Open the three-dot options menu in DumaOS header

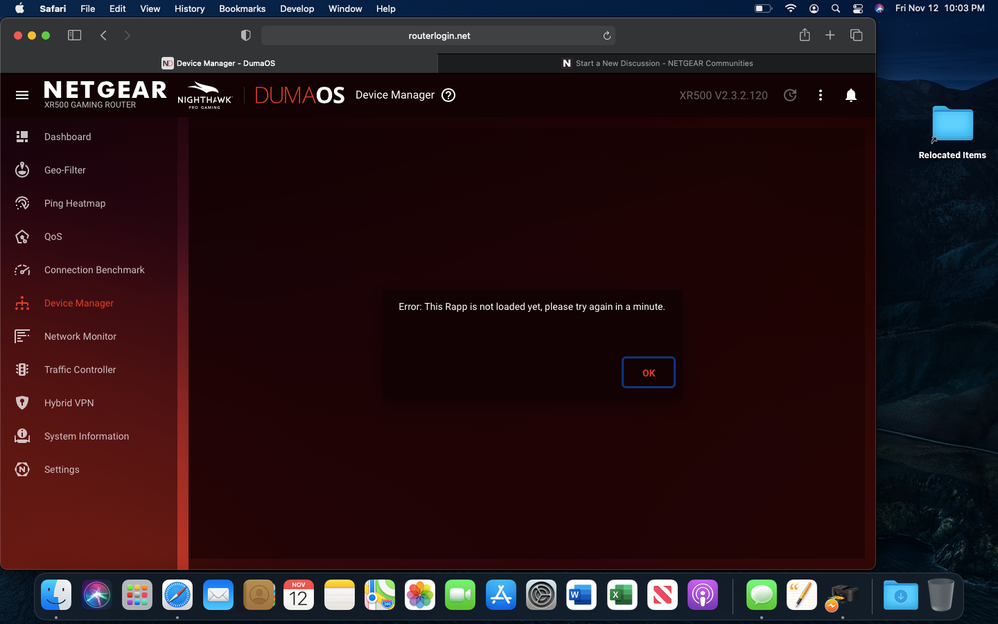coord(820,95)
